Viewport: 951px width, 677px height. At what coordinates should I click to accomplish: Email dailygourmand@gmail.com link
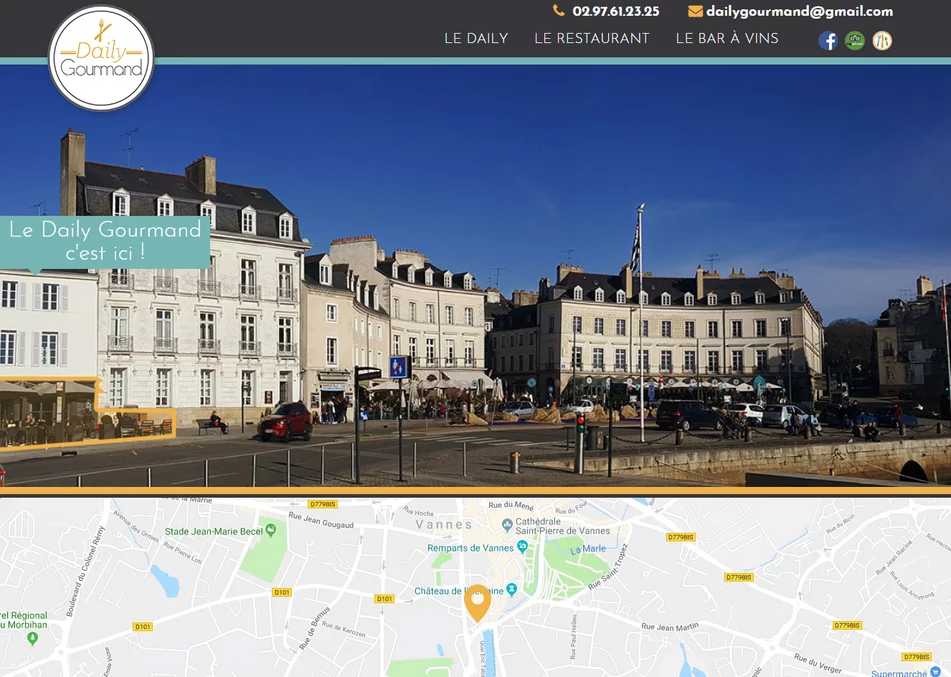pos(799,12)
